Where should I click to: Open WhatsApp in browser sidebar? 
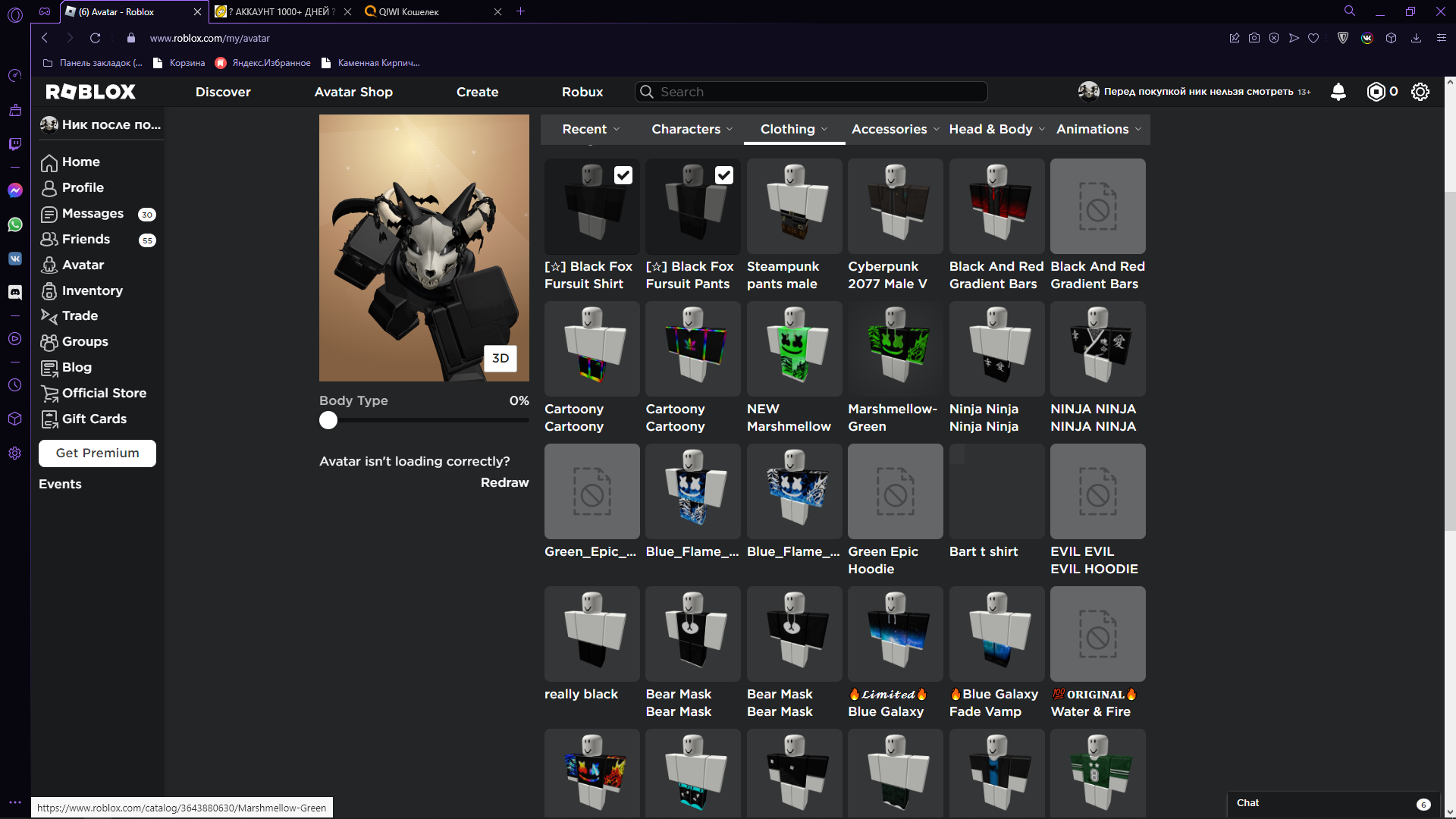pos(15,224)
